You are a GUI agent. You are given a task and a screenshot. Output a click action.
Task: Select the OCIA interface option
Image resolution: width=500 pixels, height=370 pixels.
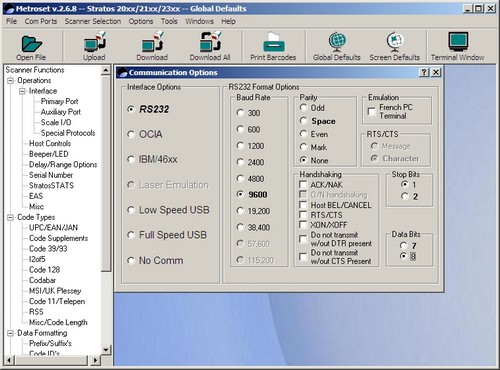point(131,134)
